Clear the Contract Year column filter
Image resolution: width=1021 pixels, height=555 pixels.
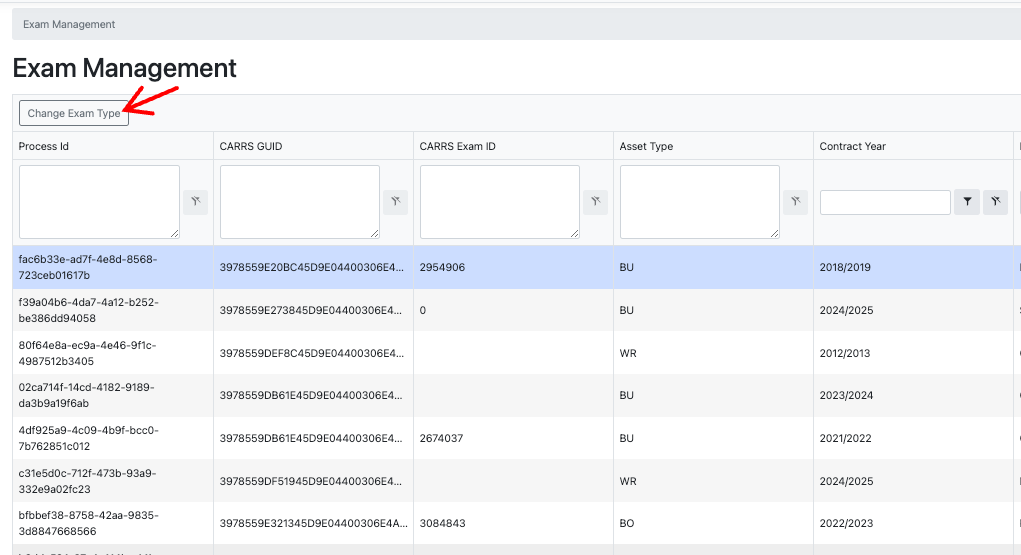pyautogui.click(x=995, y=202)
